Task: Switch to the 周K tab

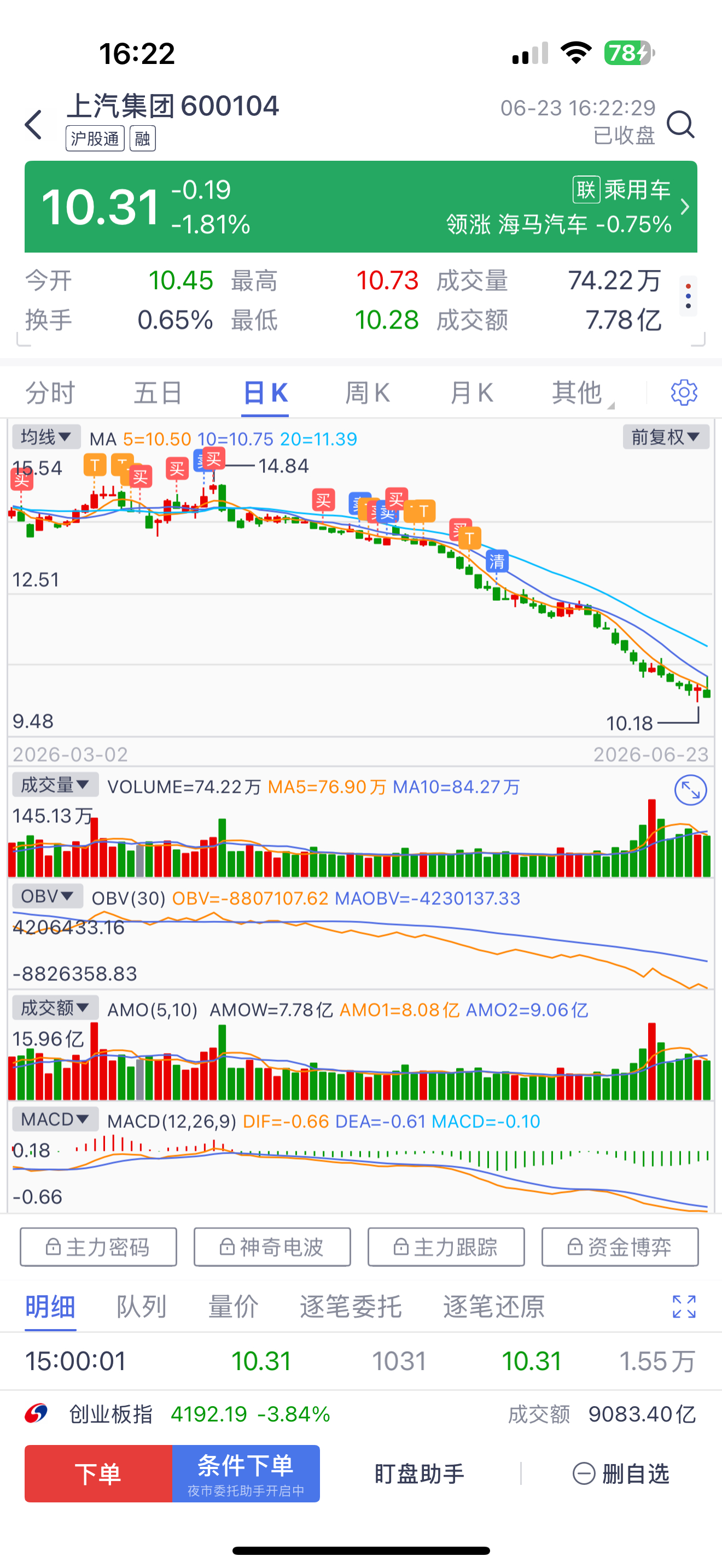Action: [x=368, y=393]
